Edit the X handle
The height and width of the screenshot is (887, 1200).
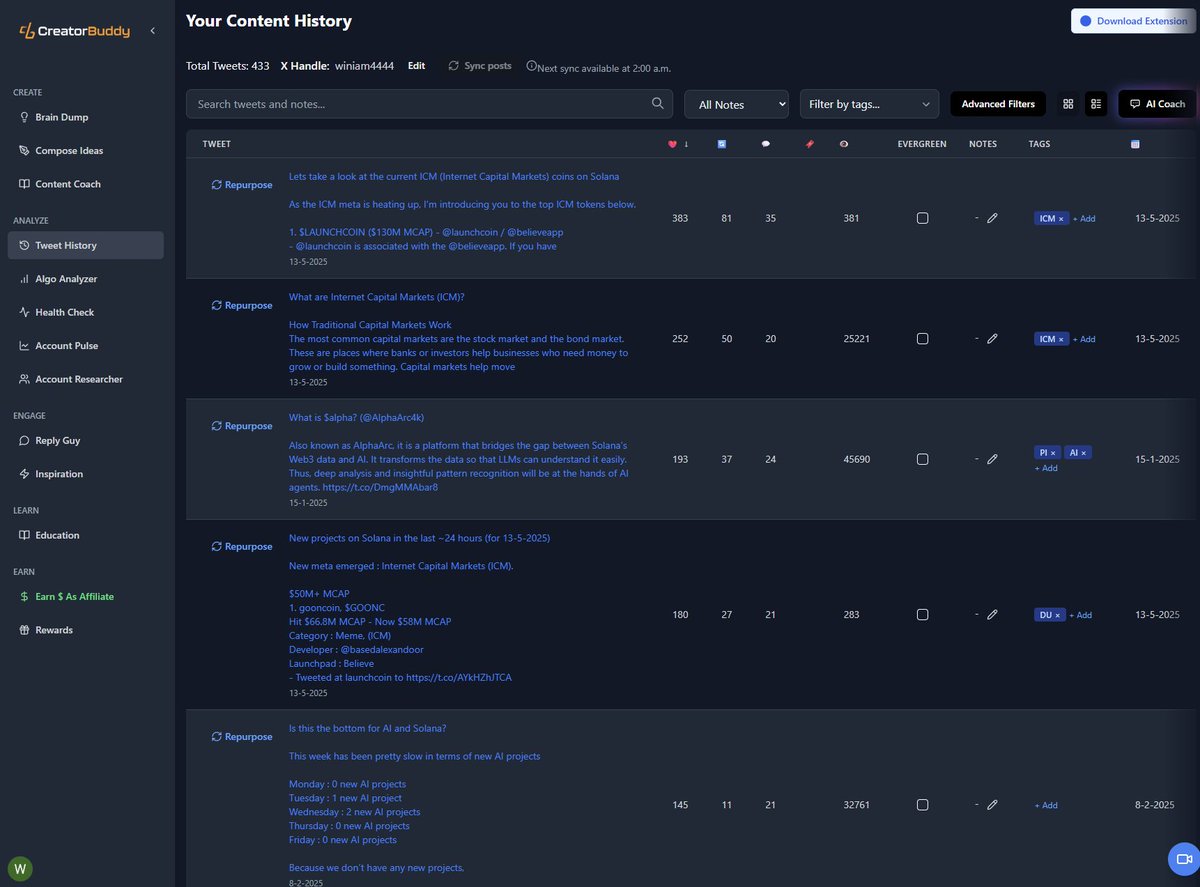pyautogui.click(x=416, y=66)
